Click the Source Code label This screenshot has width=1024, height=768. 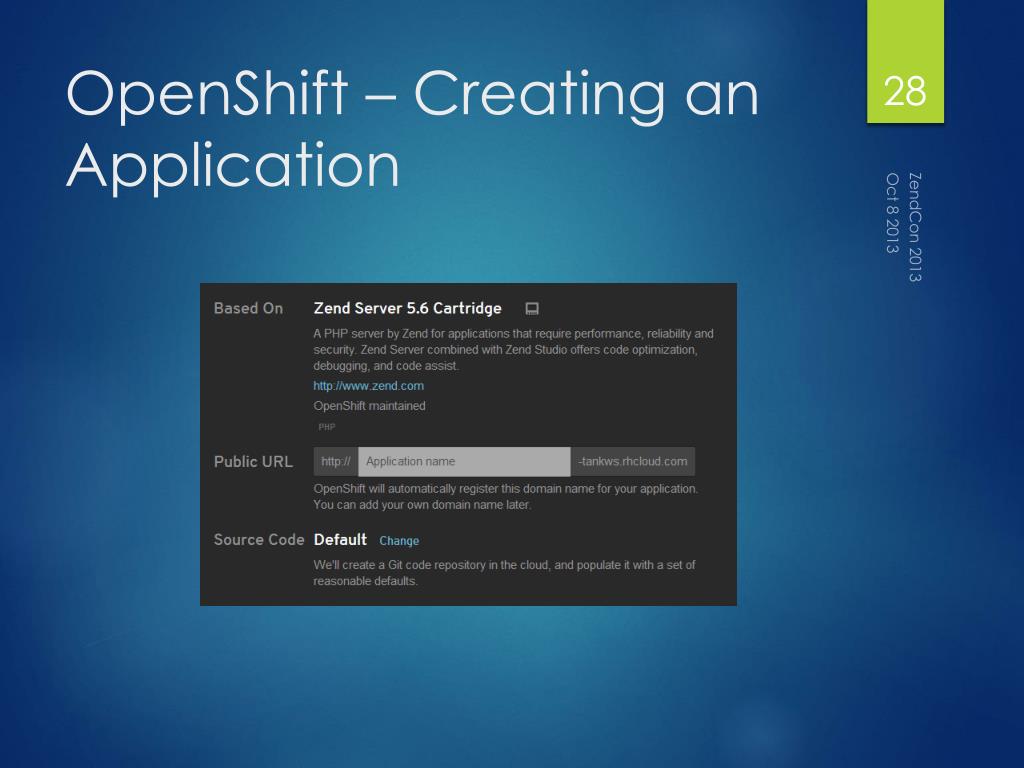(259, 539)
